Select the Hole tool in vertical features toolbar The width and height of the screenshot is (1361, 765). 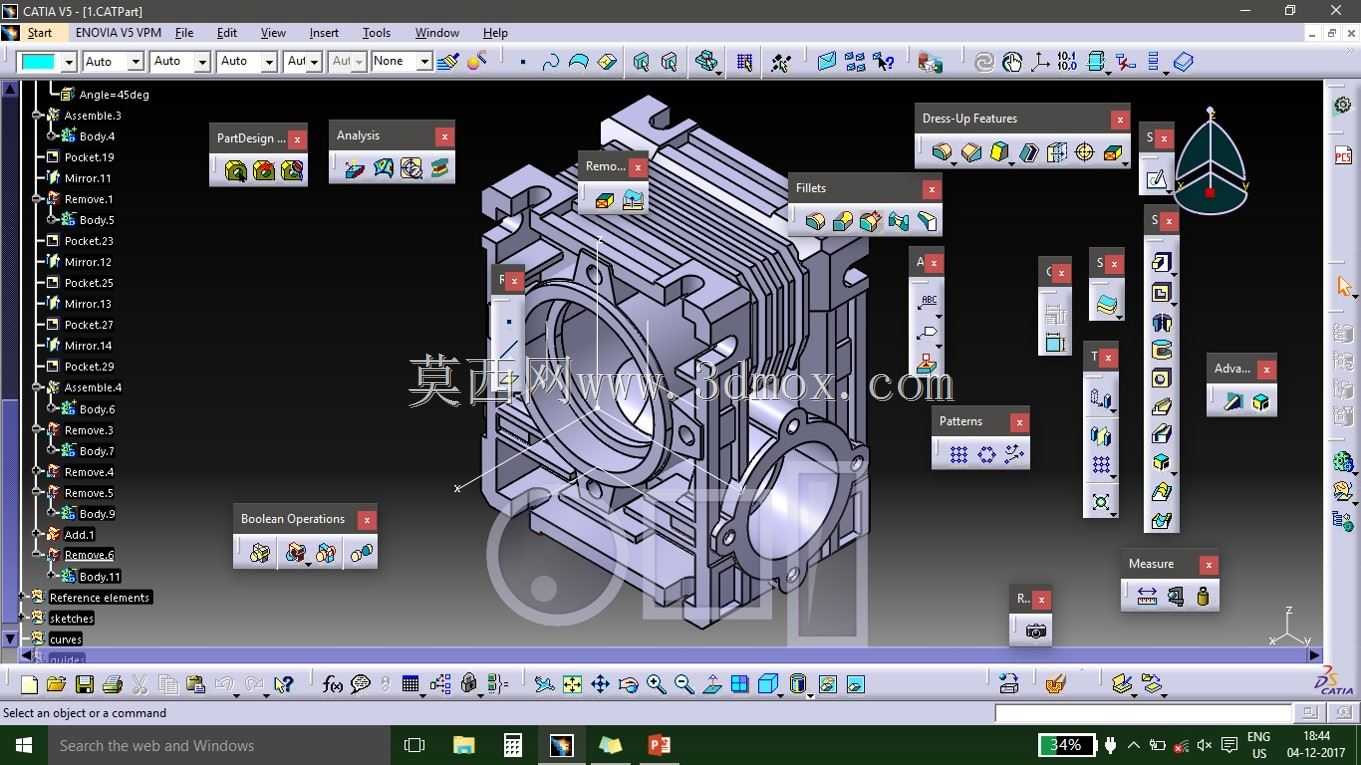tap(1161, 378)
